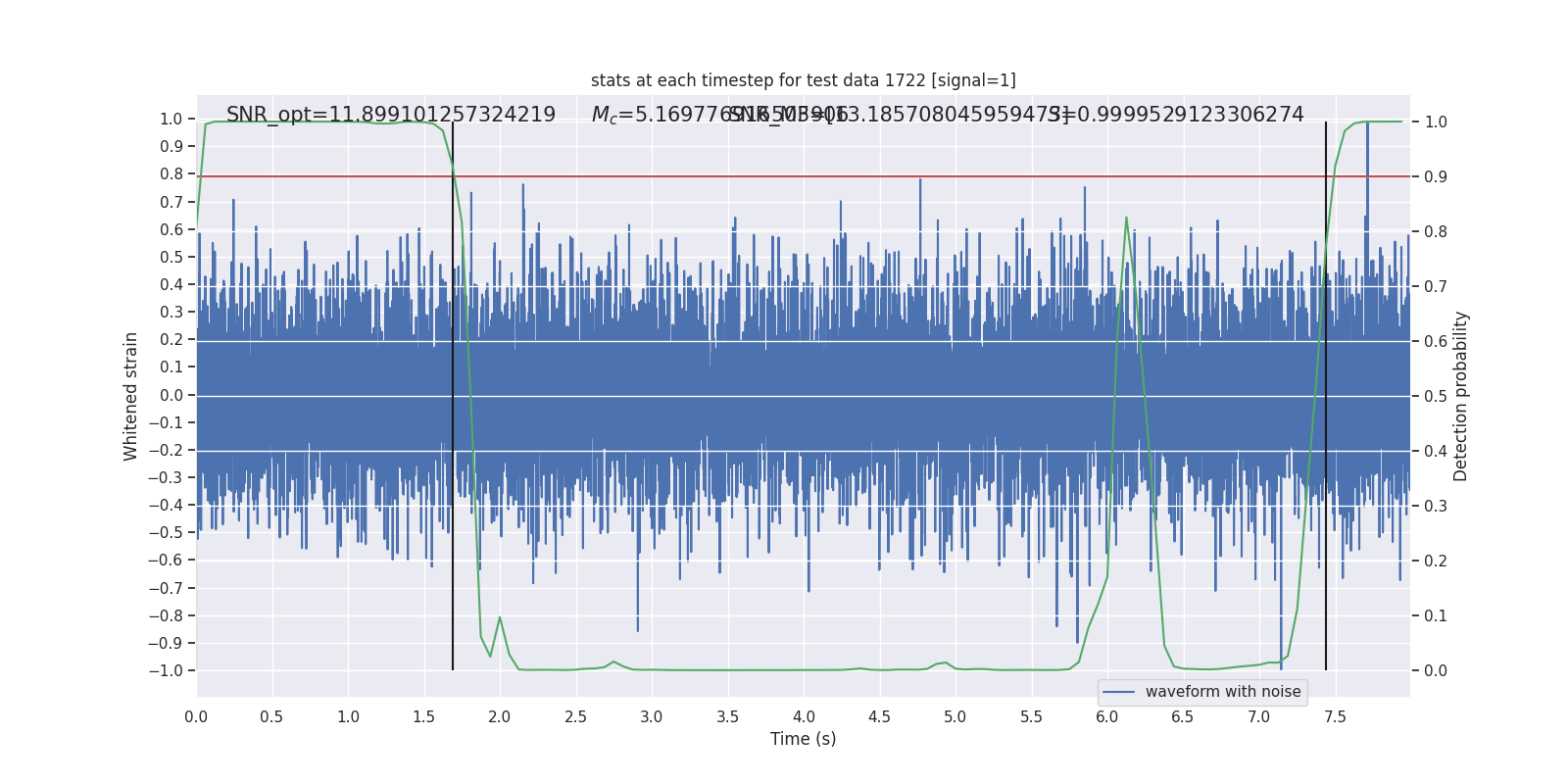Screen dimensions: 1568x784
Task: Click the right axis tick label 0.6
Action: (x=1436, y=342)
